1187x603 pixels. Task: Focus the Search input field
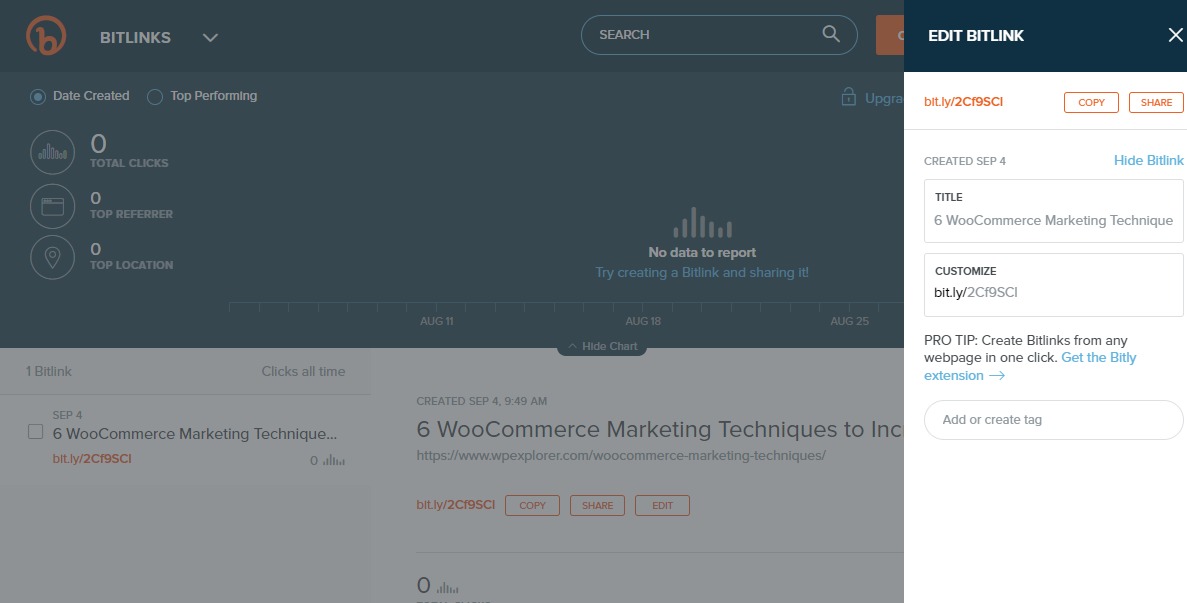pyautogui.click(x=718, y=35)
